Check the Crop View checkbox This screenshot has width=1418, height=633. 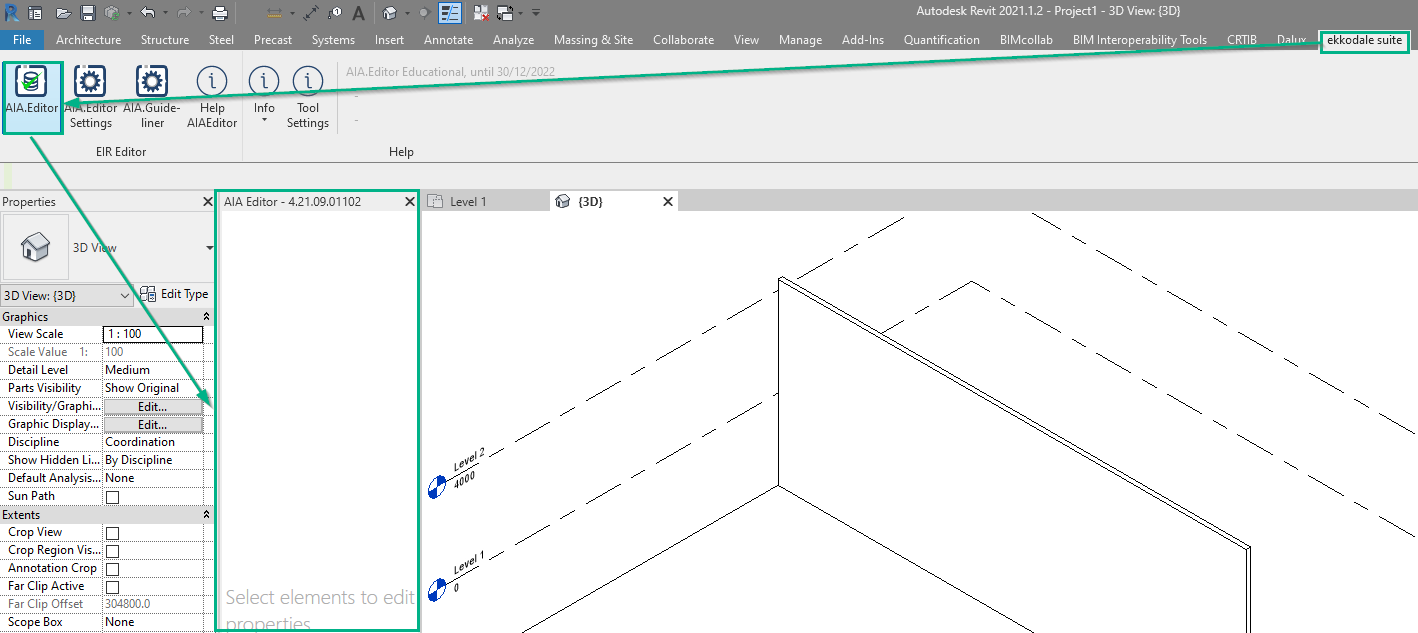coord(112,533)
